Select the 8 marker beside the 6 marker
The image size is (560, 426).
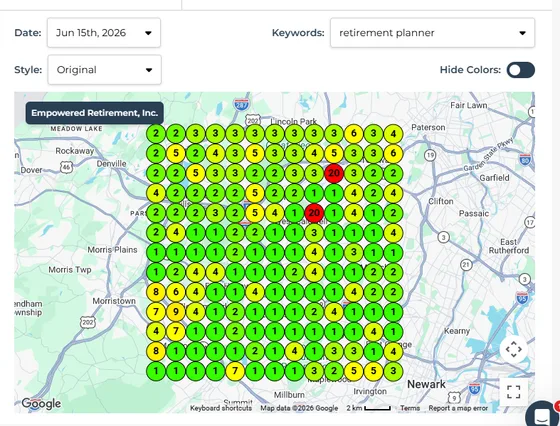(x=156, y=292)
